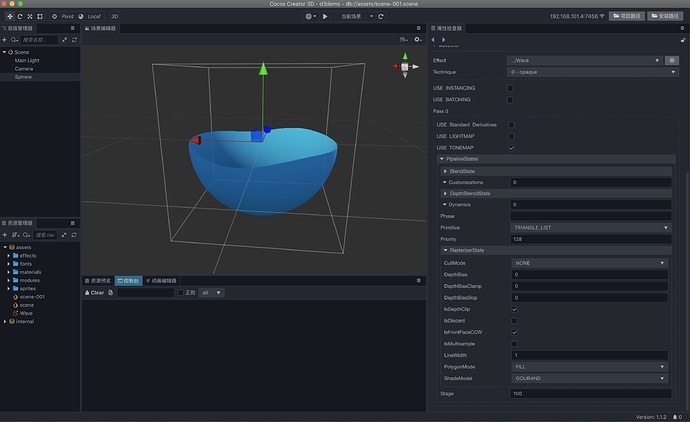690x422 pixels.
Task: Switch to the 资源预览 tab
Action: tap(100, 281)
